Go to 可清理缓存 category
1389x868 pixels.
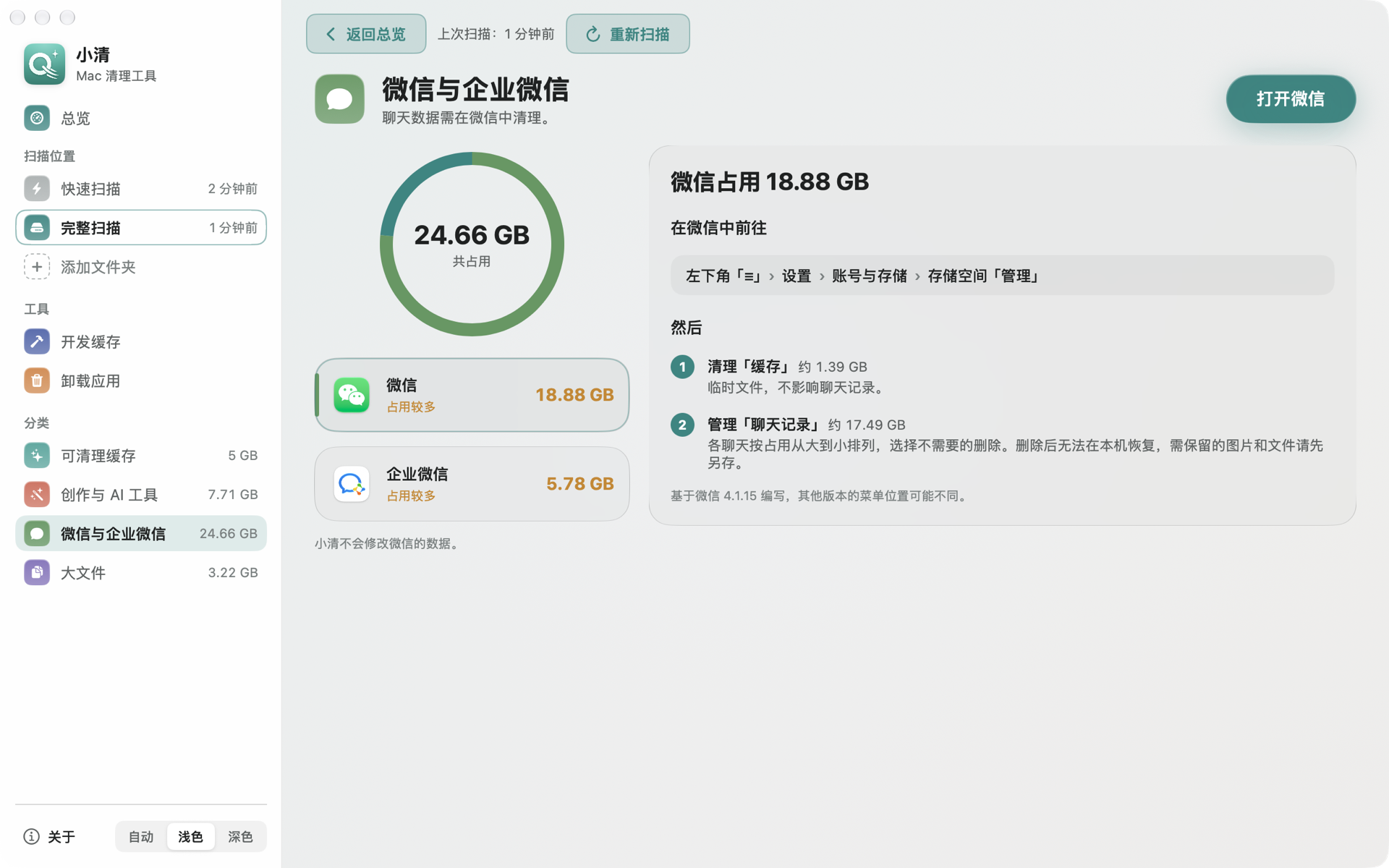pyautogui.click(x=141, y=456)
